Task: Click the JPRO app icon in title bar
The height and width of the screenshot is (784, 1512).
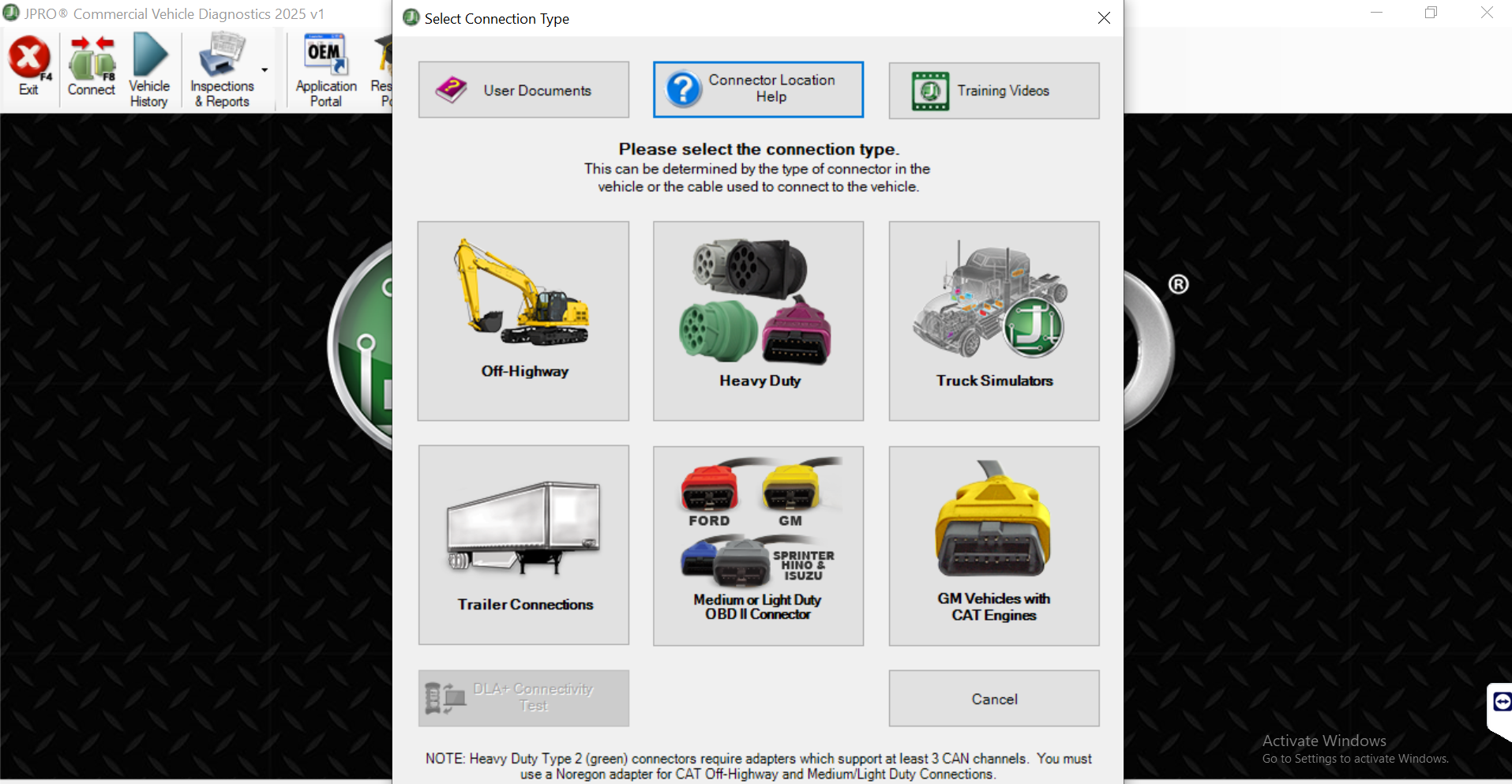Action: tap(11, 13)
